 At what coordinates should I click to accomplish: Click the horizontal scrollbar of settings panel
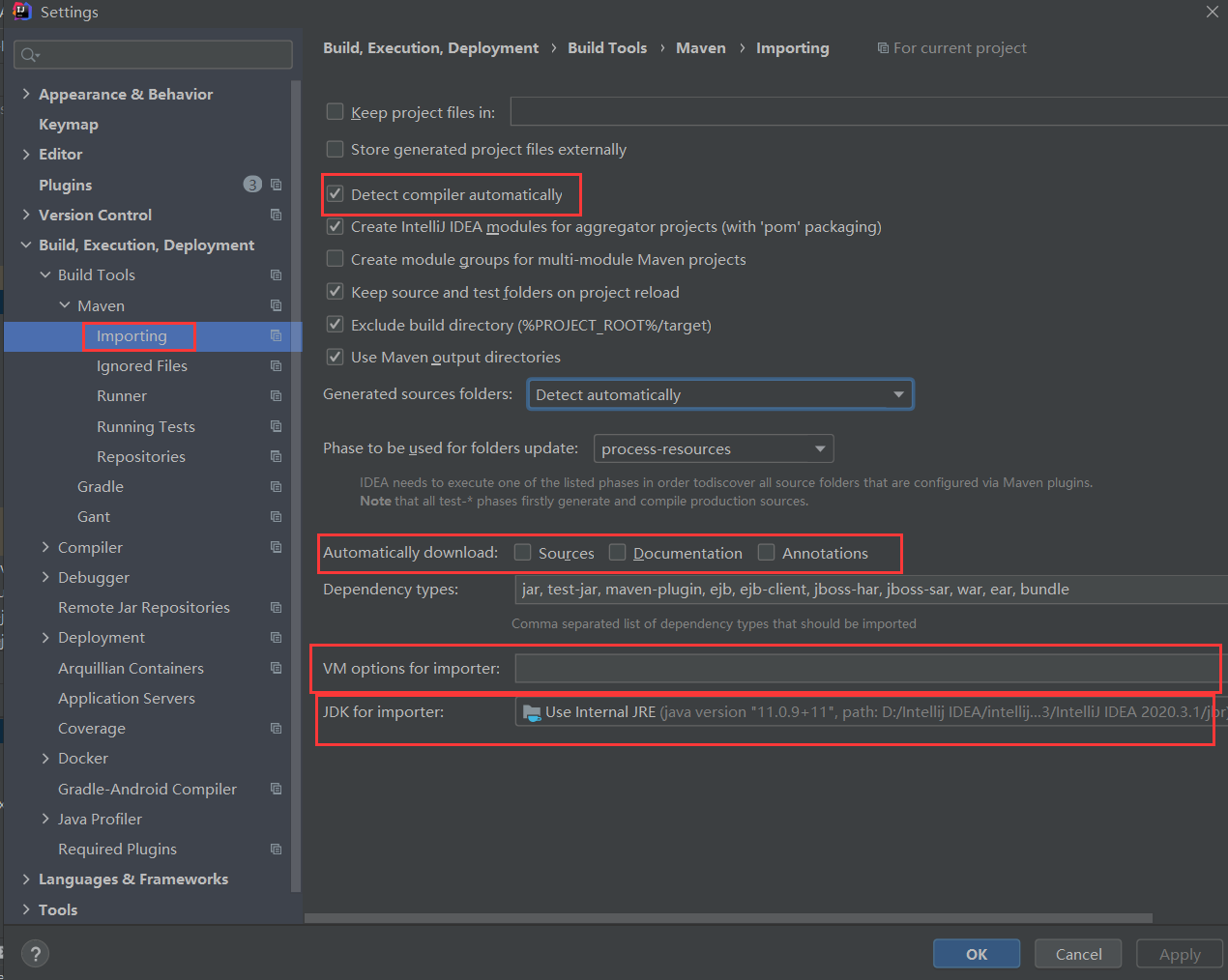[728, 918]
